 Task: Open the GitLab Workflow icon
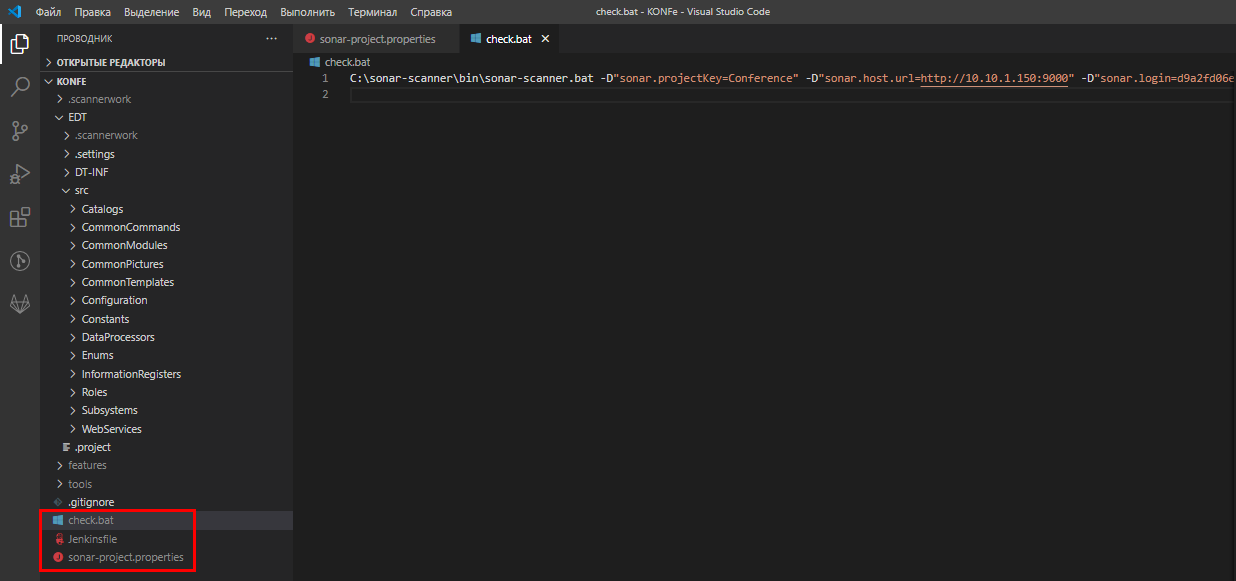tap(19, 303)
